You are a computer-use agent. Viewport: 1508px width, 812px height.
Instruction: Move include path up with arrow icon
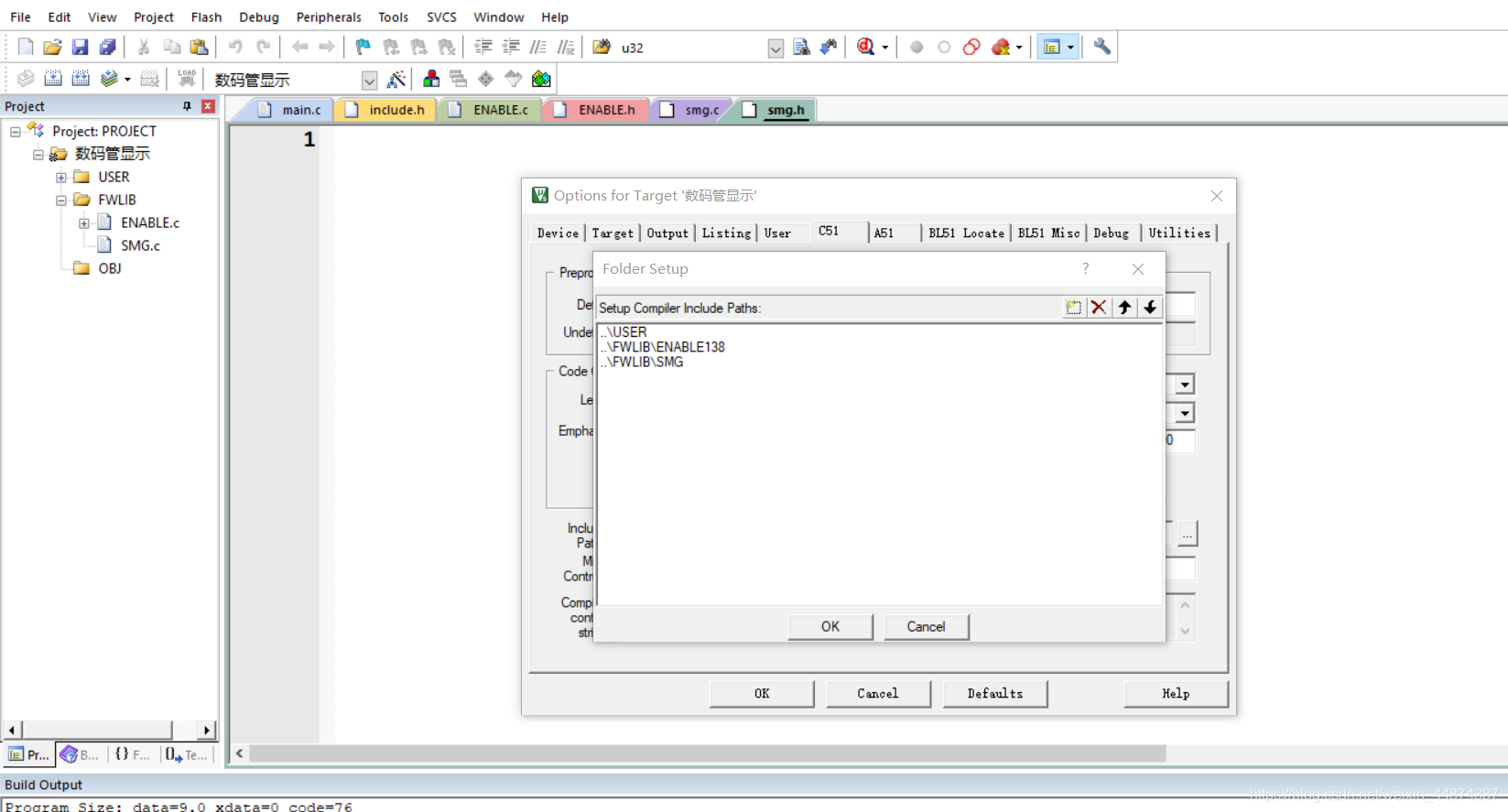1124,308
